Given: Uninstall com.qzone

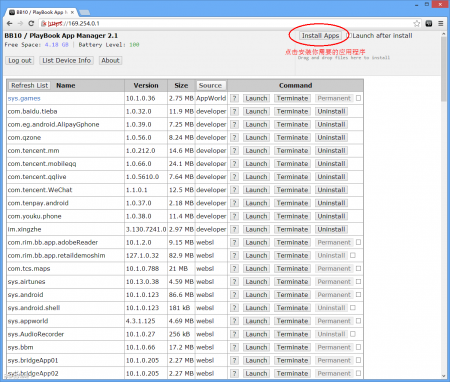Looking at the screenshot, I should click(331, 137).
